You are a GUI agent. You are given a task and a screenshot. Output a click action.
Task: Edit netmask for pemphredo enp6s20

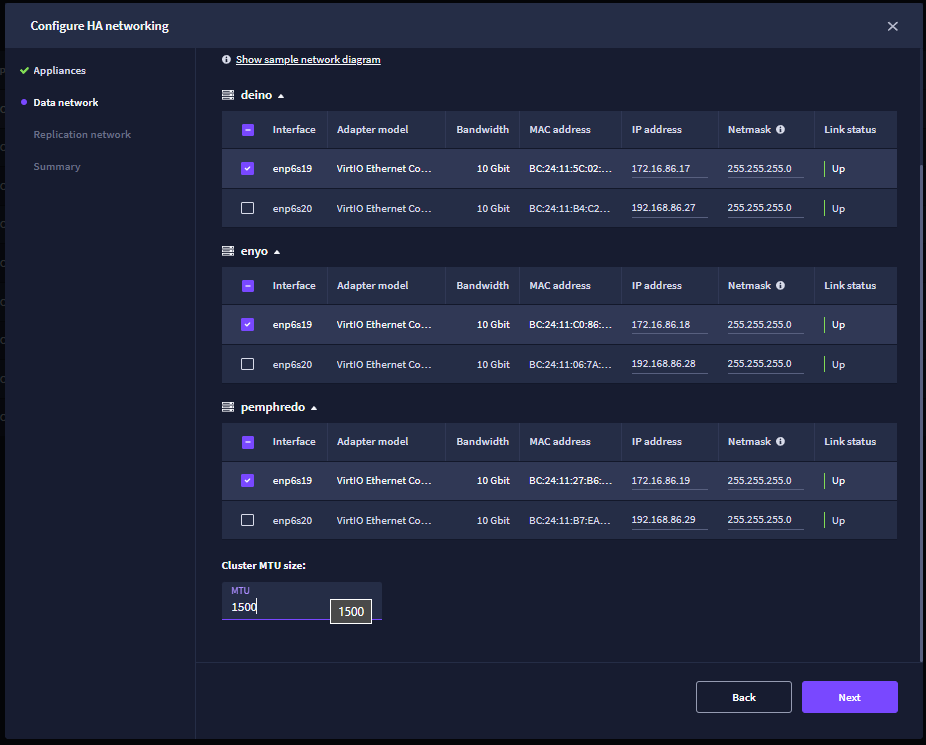[x=765, y=520]
